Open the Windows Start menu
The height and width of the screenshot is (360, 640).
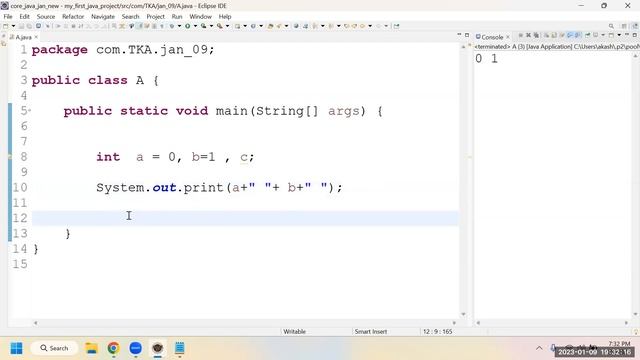pos(16,348)
